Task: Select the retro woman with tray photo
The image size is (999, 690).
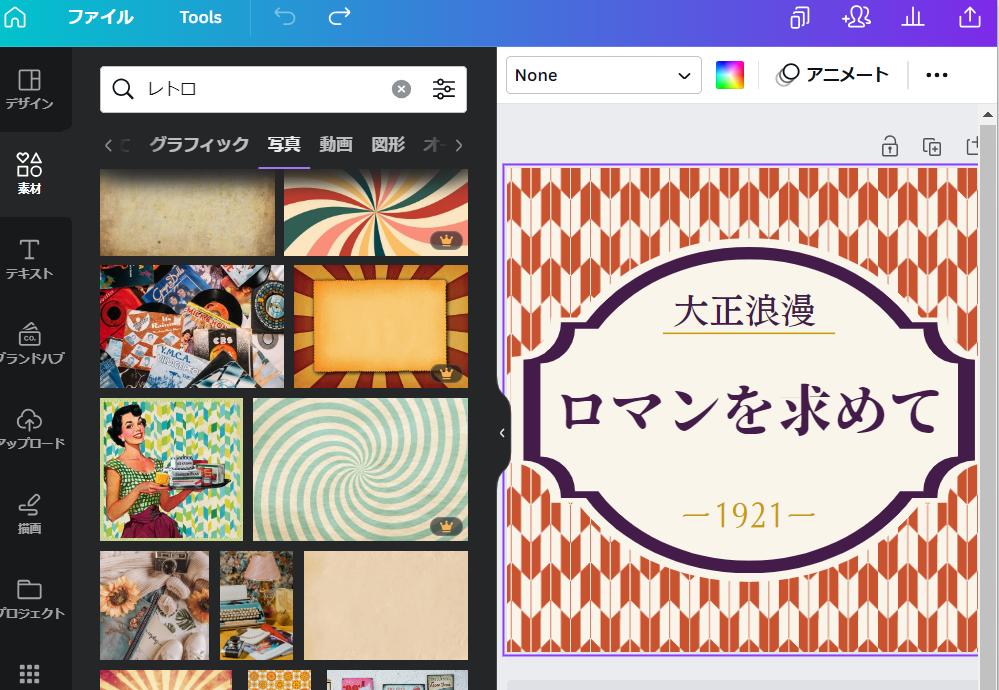Action: click(171, 470)
